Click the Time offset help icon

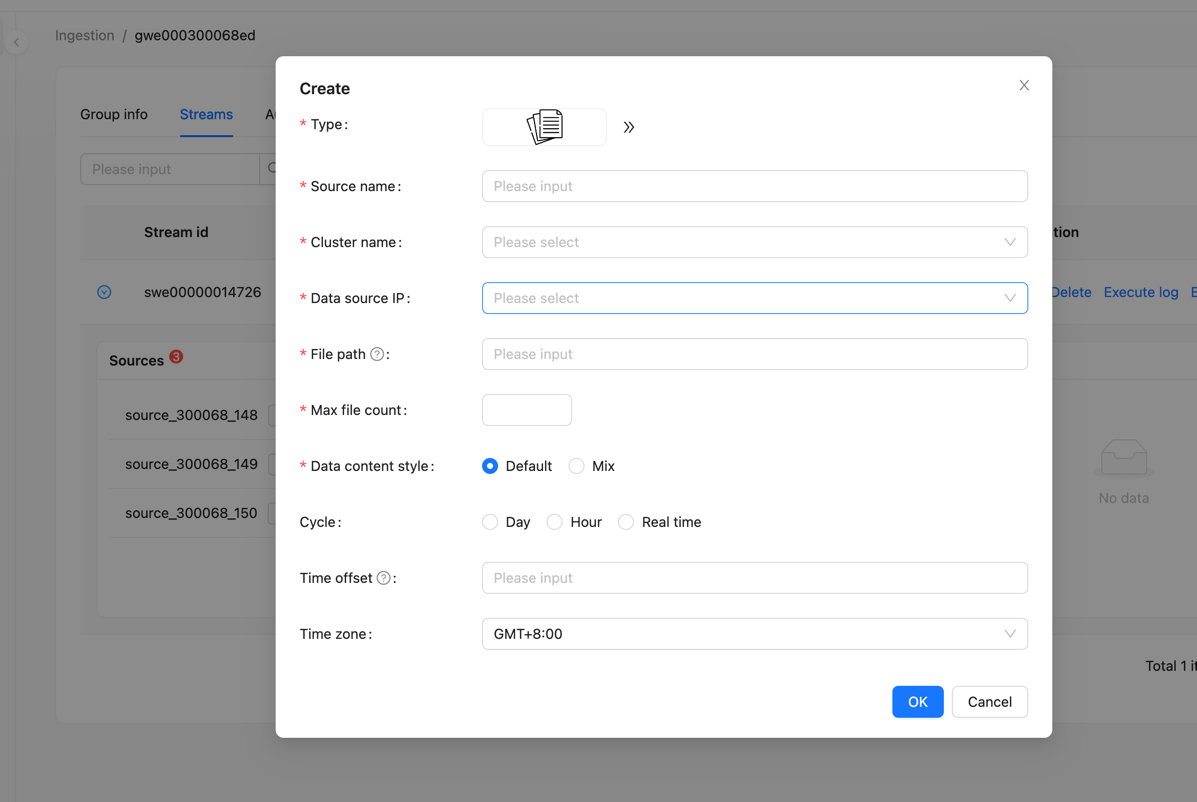coord(383,578)
